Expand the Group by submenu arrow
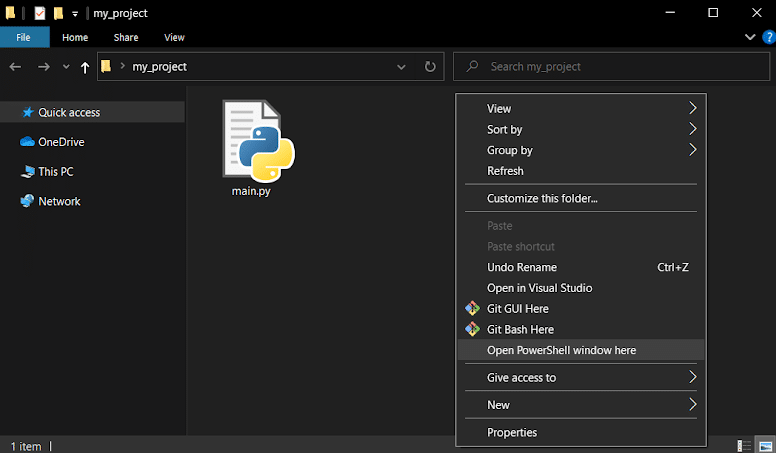 coord(693,150)
